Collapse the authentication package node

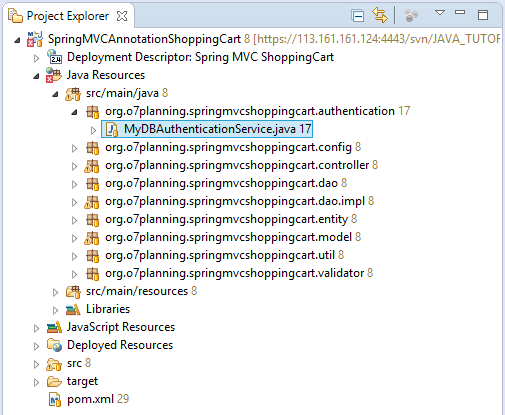74,113
